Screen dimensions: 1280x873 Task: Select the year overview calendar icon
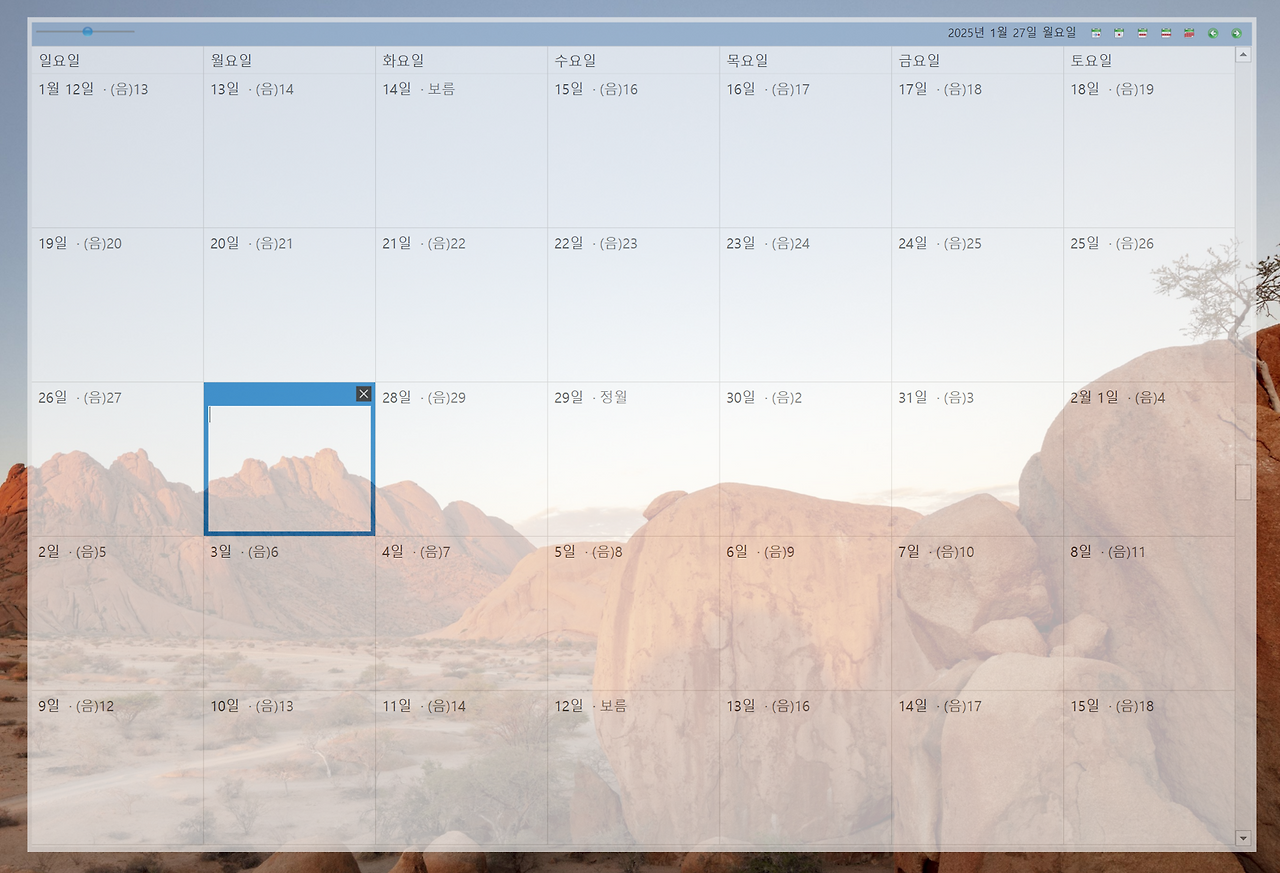[1188, 32]
